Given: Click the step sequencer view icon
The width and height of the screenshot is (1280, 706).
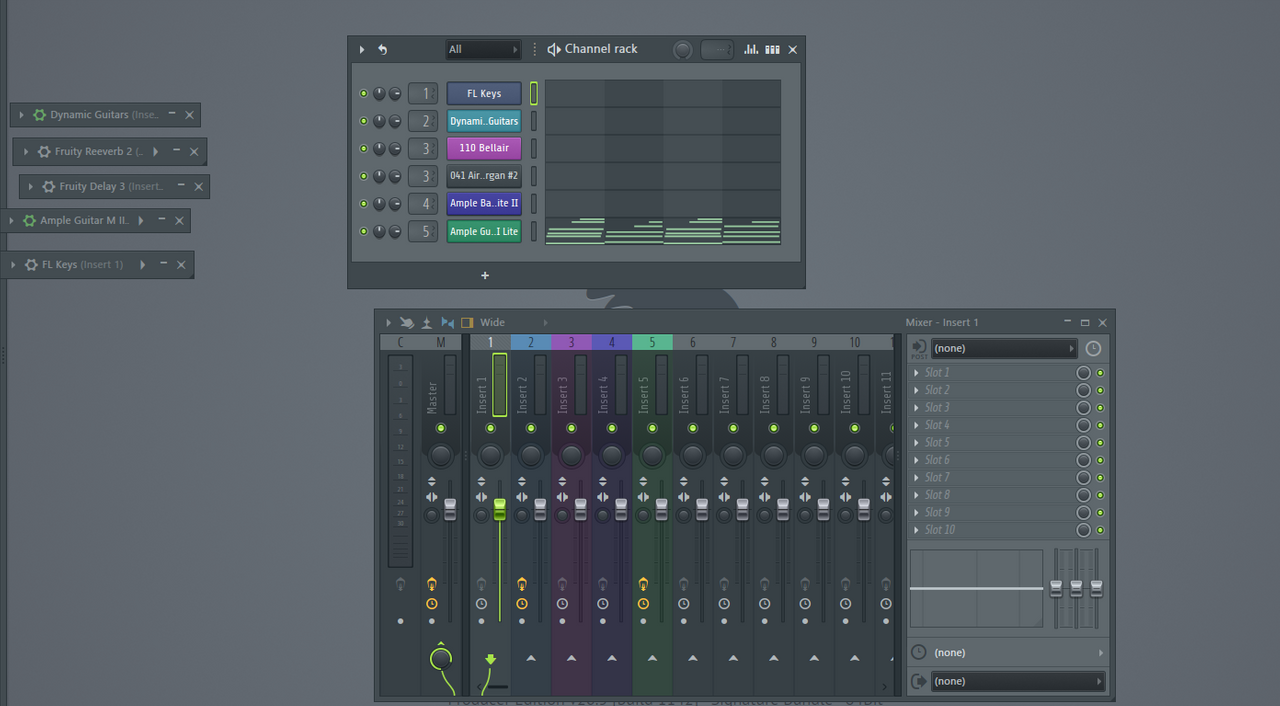Looking at the screenshot, I should click(x=772, y=49).
